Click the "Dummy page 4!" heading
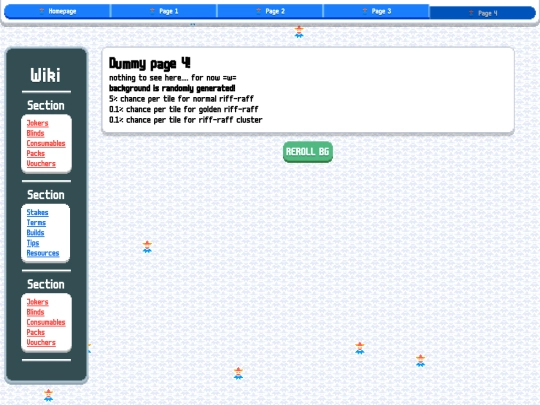Screen dimensions: 540x405 [x=149, y=63]
